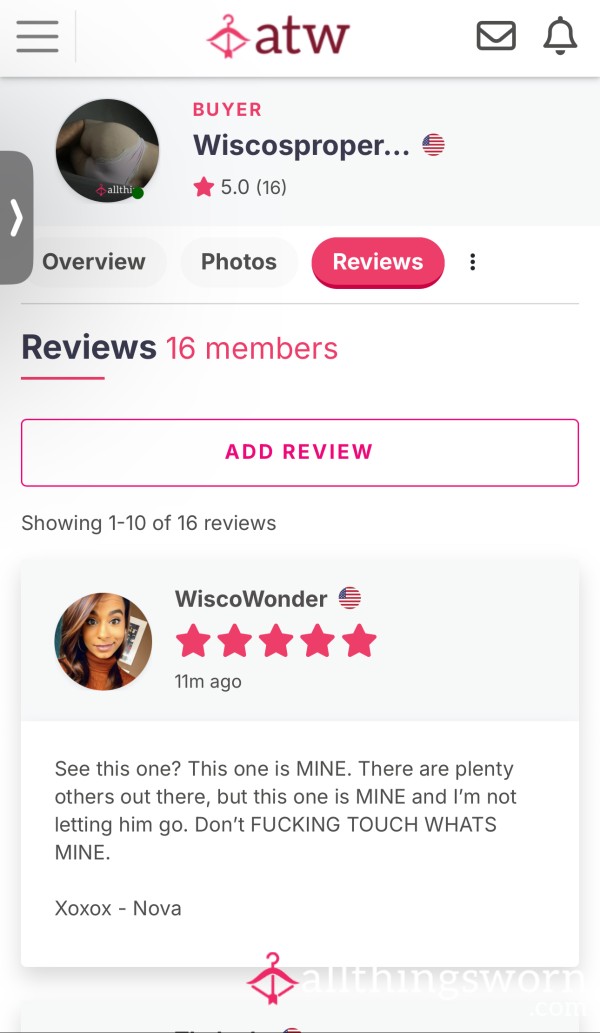This screenshot has height=1033, width=600.
Task: Click the Wiscosproper profile name
Action: click(301, 145)
